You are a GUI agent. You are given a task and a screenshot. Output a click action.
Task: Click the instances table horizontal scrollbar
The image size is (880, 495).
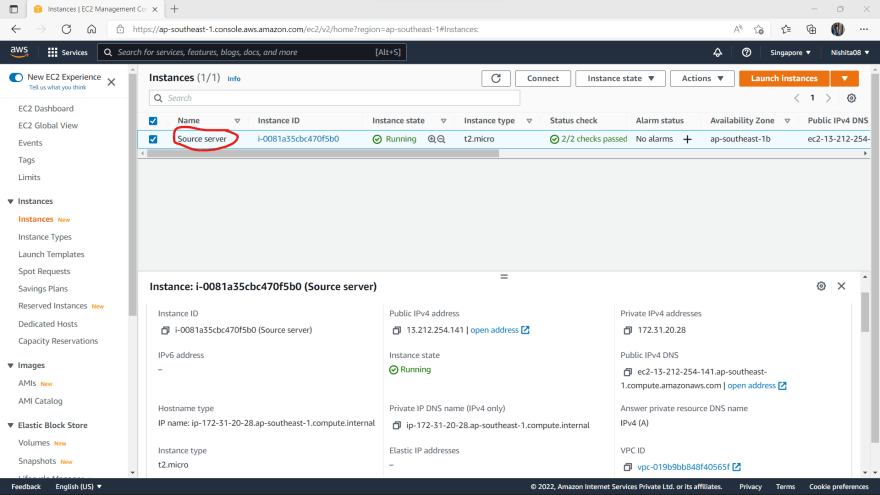point(323,153)
